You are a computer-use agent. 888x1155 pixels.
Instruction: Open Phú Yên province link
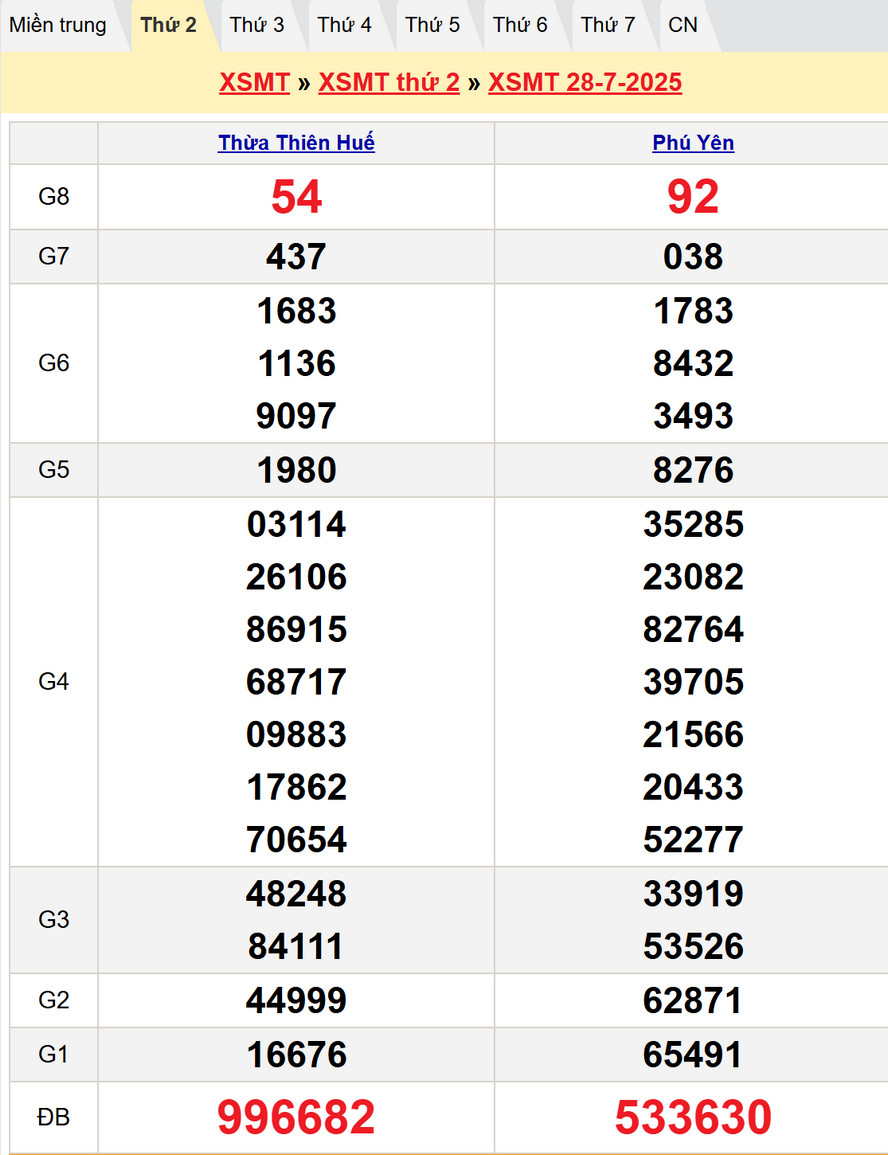point(693,143)
